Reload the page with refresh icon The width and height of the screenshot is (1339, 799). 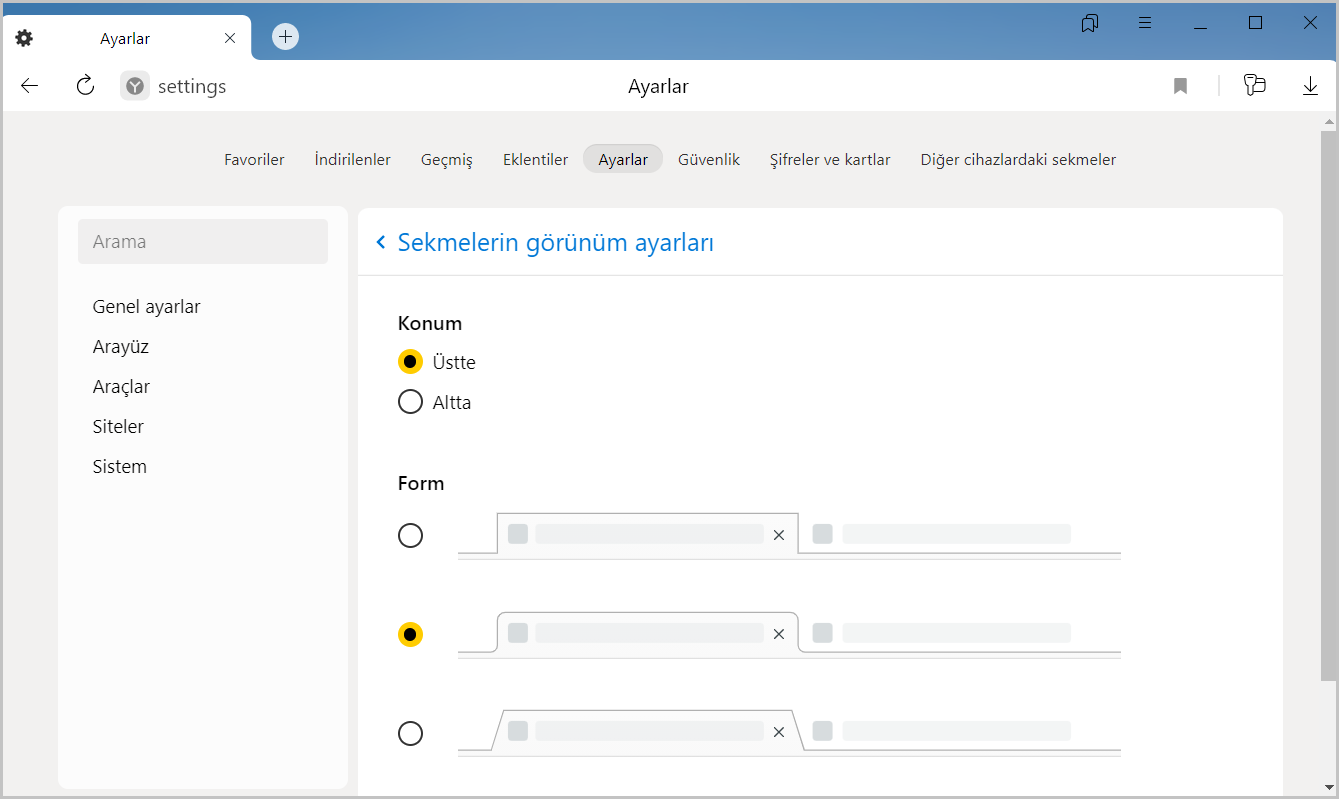coord(85,86)
